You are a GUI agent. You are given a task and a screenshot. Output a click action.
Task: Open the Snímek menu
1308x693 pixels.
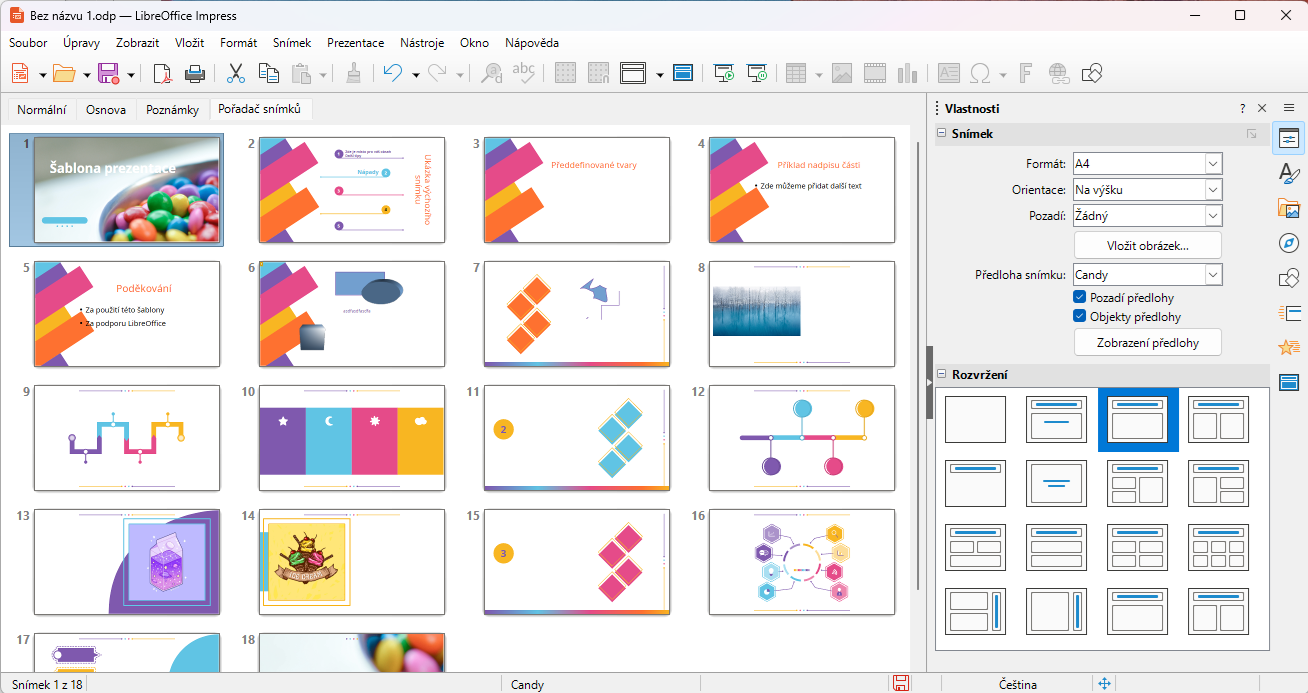click(x=292, y=43)
